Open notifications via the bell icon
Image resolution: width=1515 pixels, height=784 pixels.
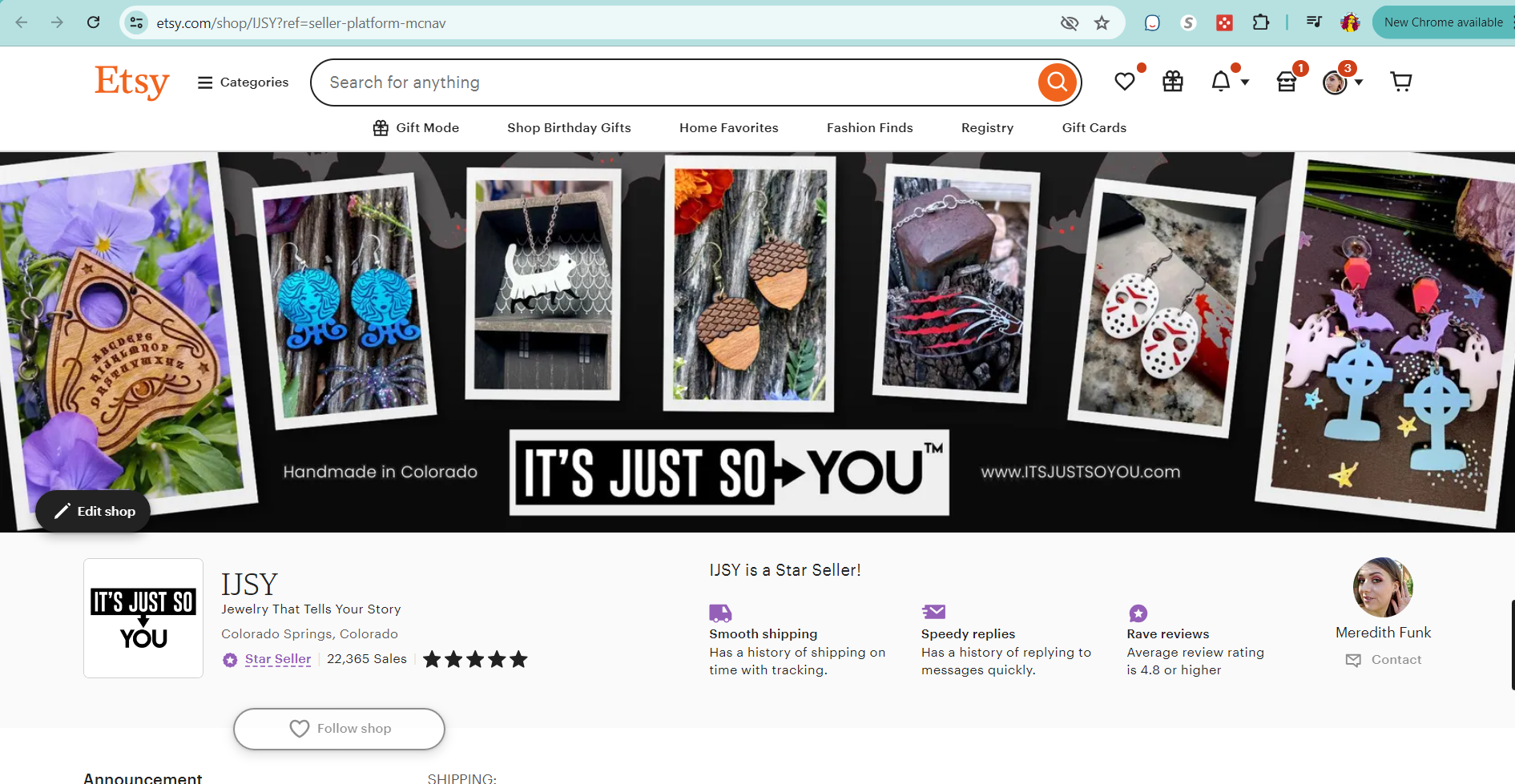(1220, 81)
